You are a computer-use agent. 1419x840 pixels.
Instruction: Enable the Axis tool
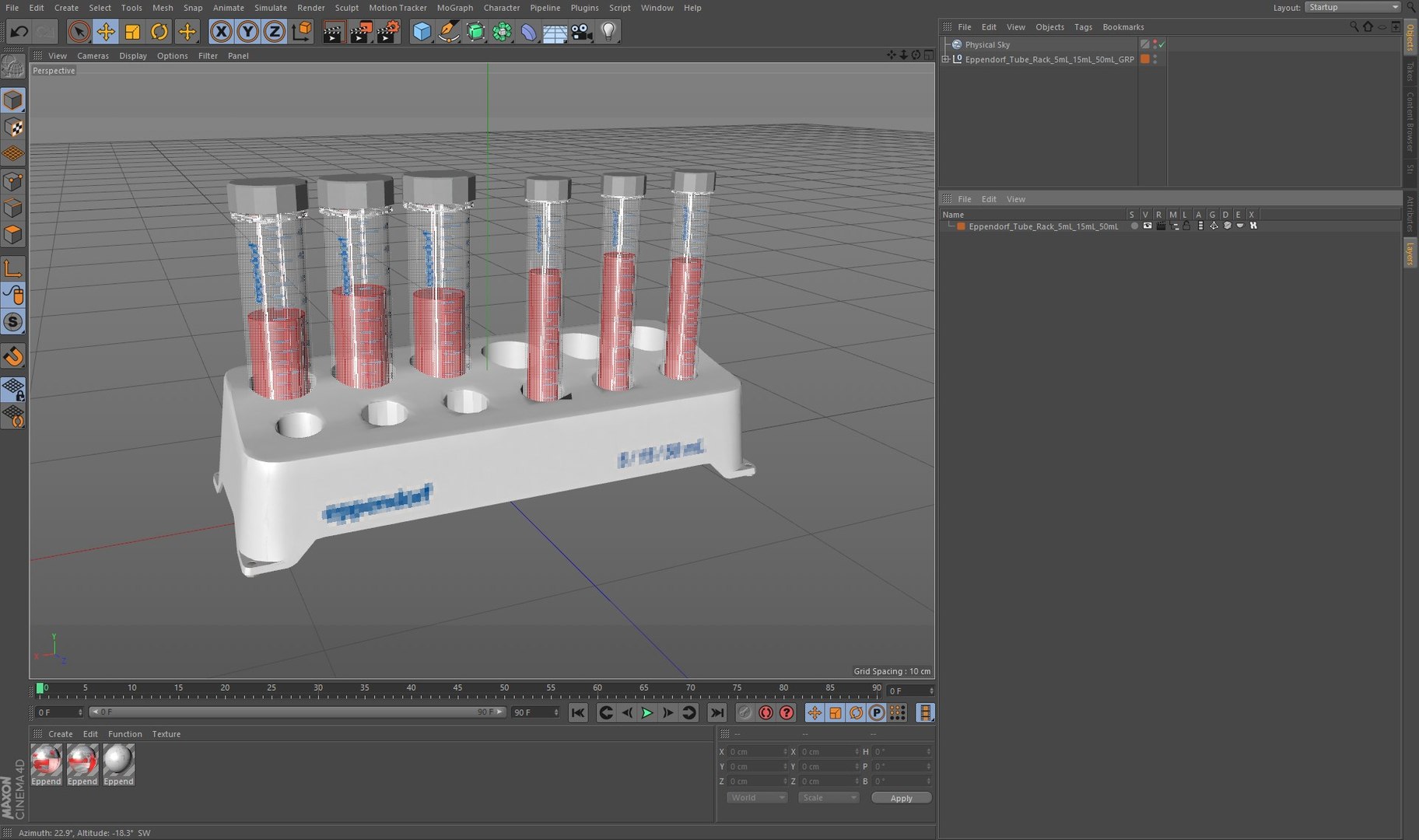point(13,269)
